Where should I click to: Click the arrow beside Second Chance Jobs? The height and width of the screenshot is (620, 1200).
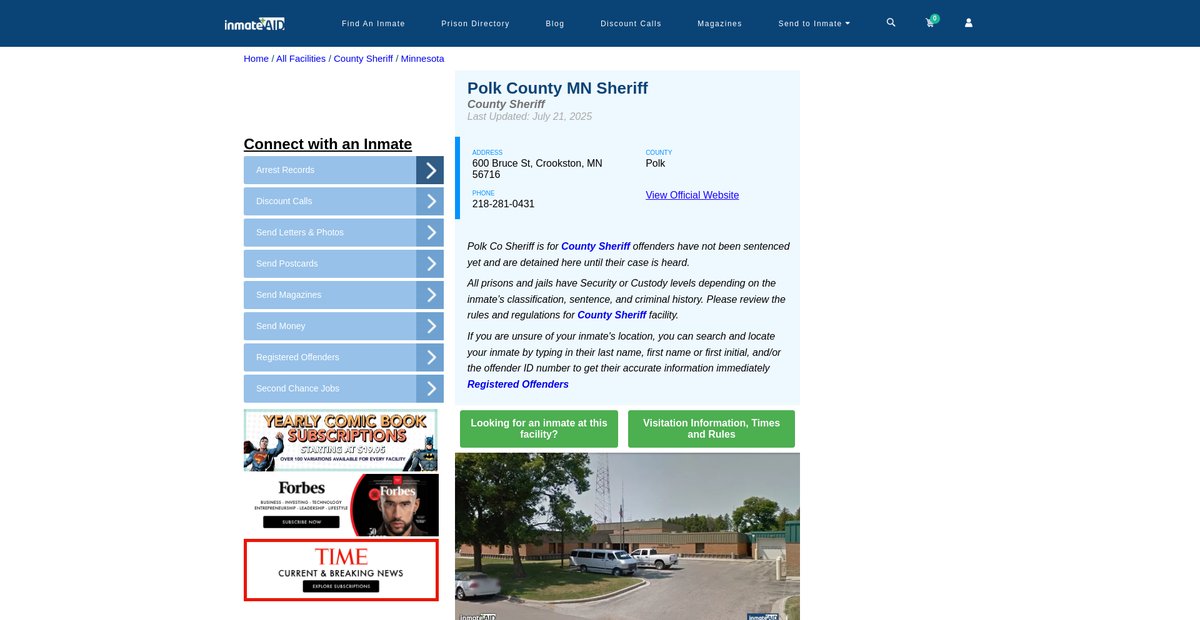pyautogui.click(x=430, y=389)
